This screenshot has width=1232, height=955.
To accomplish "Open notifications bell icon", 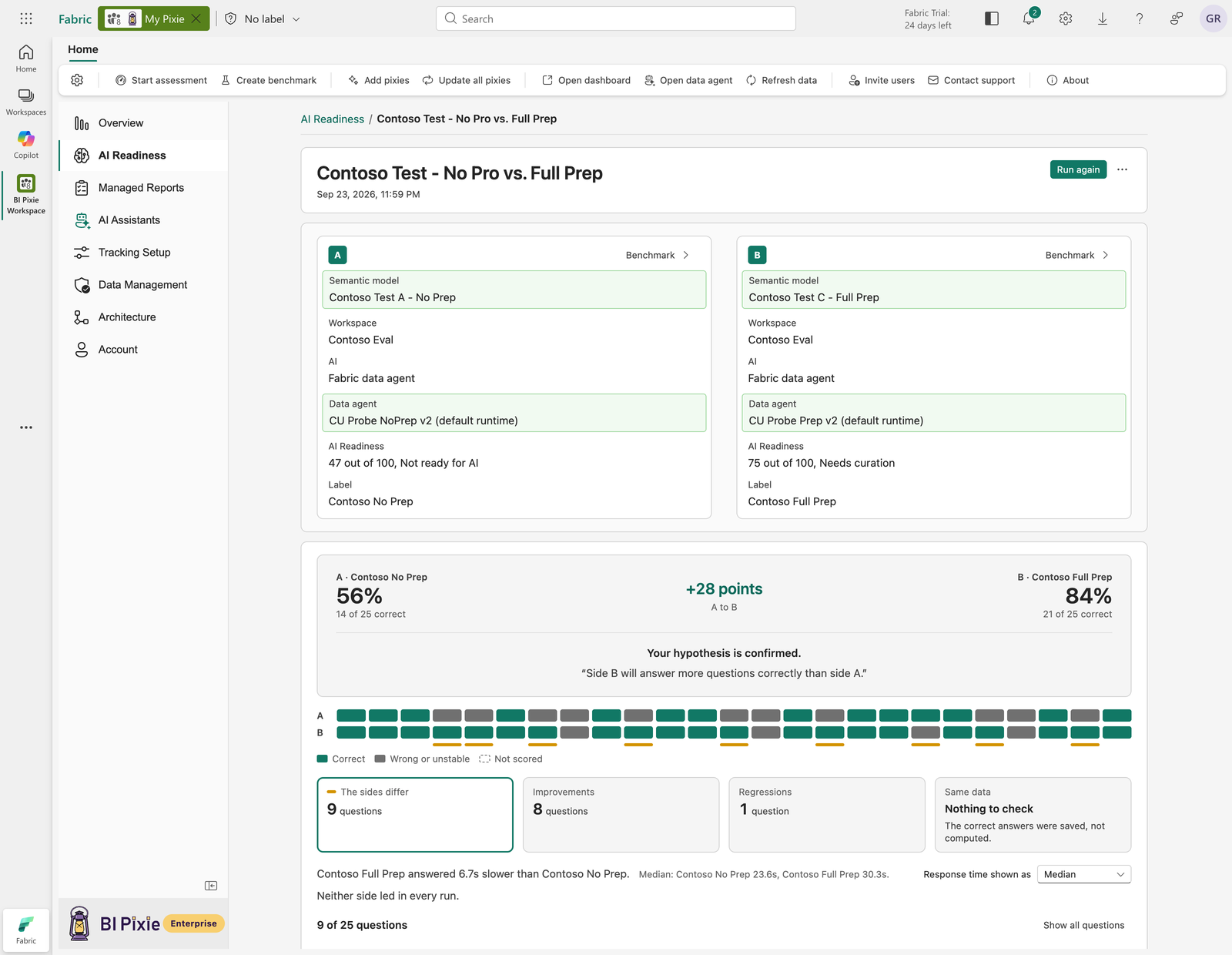I will (x=1029, y=18).
